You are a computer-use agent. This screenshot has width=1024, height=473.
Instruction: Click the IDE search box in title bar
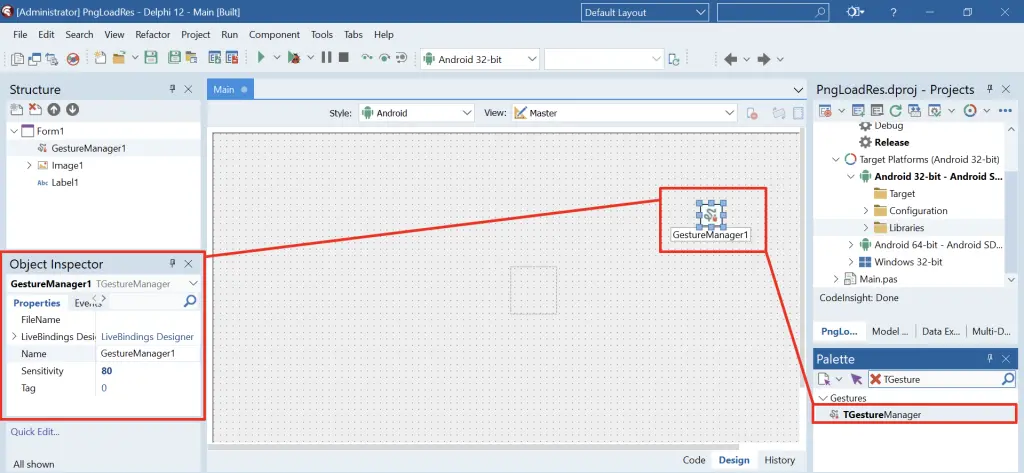(773, 12)
